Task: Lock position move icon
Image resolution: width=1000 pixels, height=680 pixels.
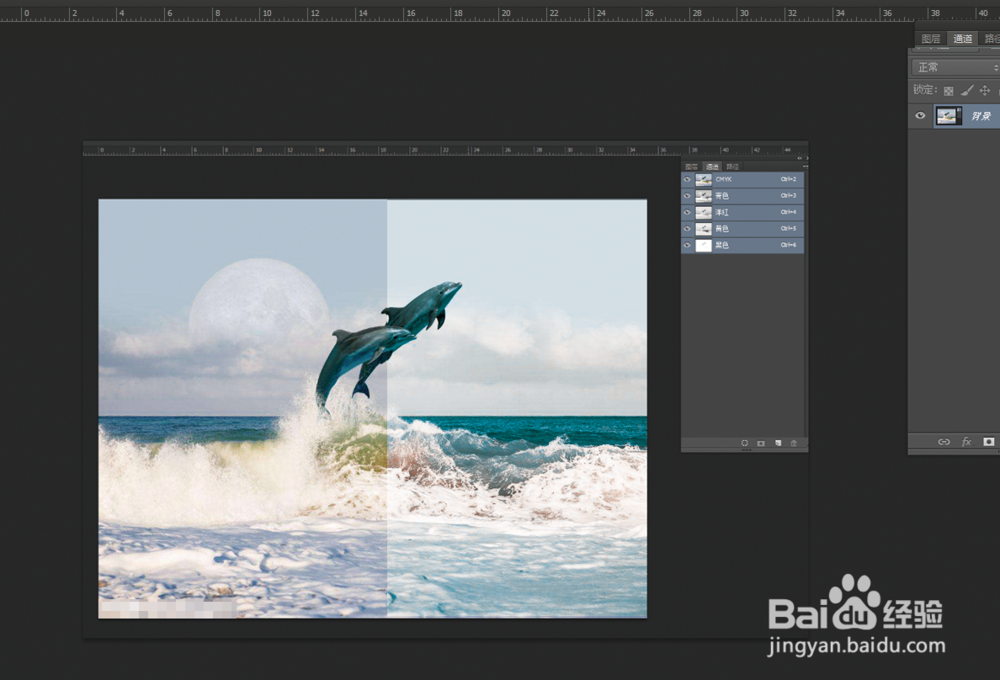Action: pos(985,91)
